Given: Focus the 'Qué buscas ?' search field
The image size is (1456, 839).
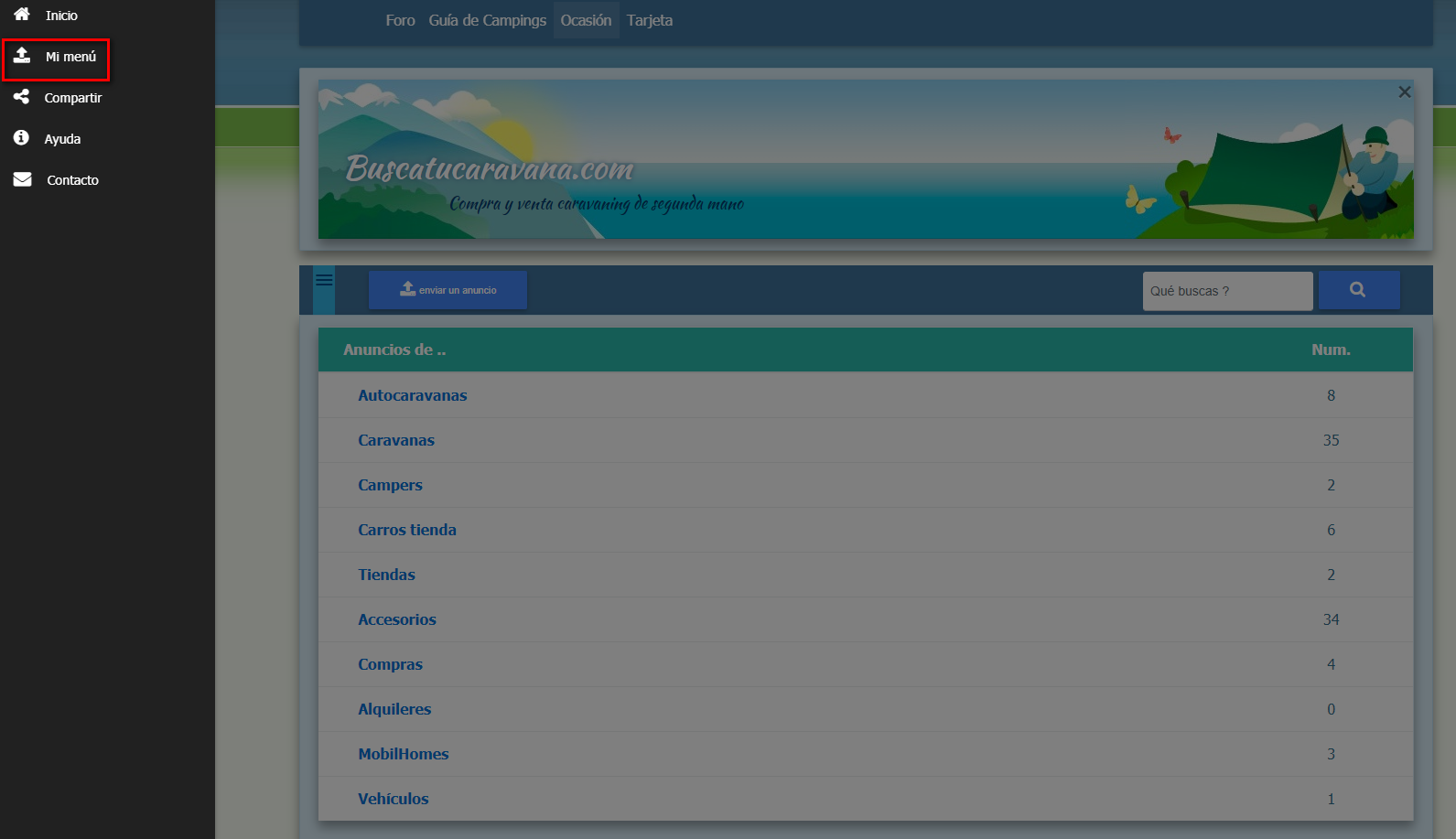Looking at the screenshot, I should (1227, 291).
